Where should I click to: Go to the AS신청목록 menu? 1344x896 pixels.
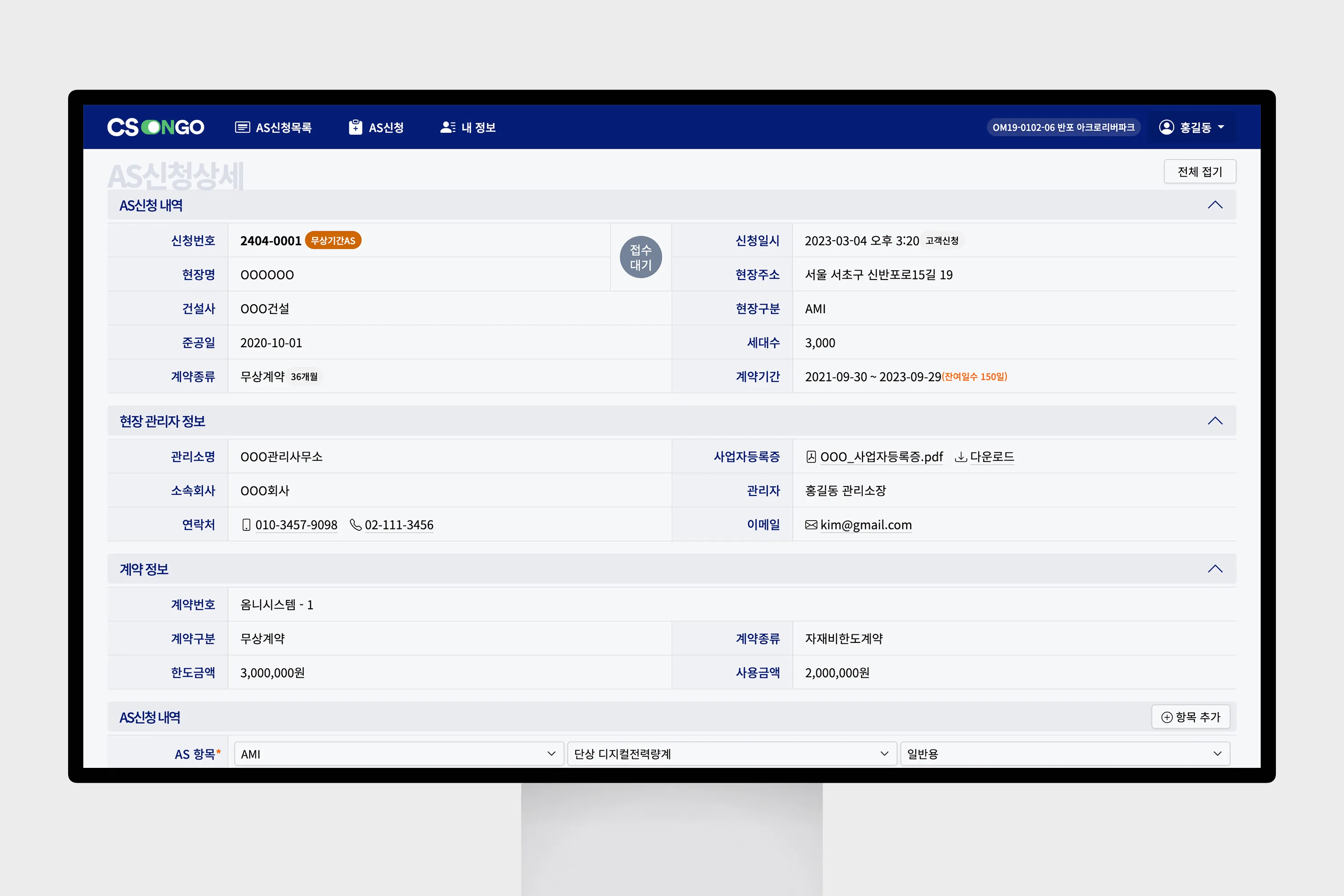click(284, 127)
